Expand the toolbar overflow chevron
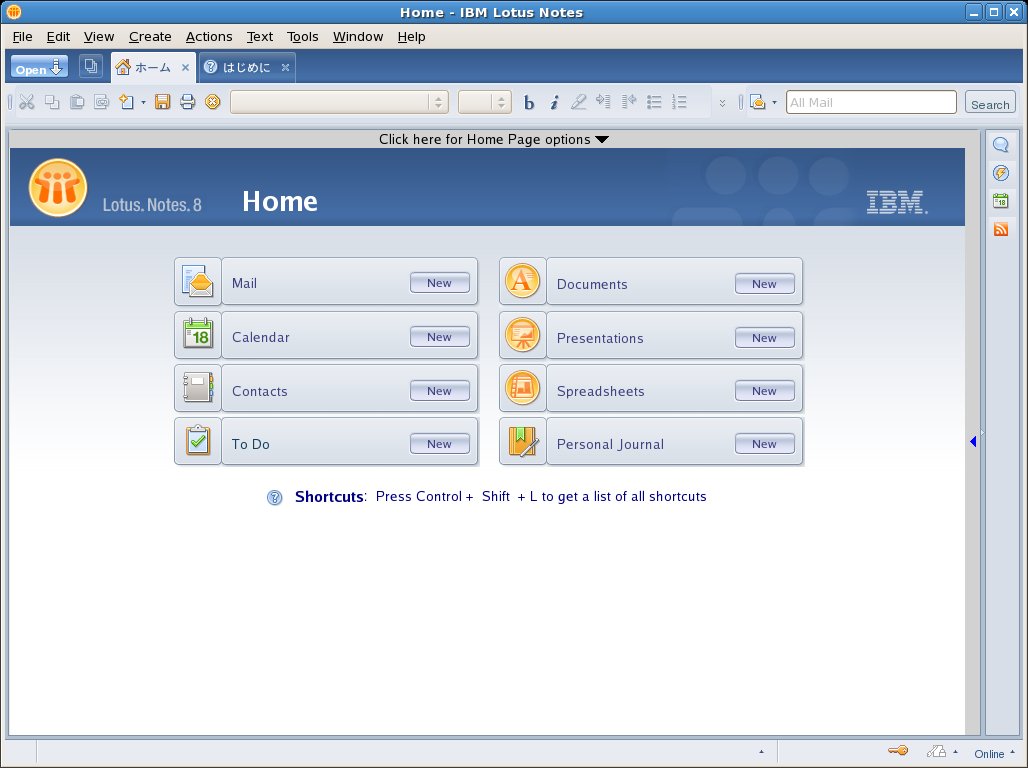1028x768 pixels. 722,103
